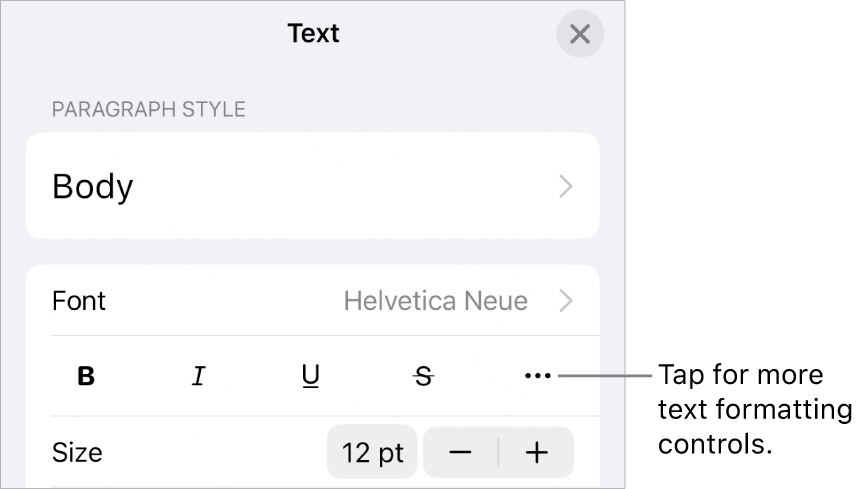860x489 pixels.
Task: Click the PARAGRAPH STYLE section header
Action: pyautogui.click(x=149, y=109)
